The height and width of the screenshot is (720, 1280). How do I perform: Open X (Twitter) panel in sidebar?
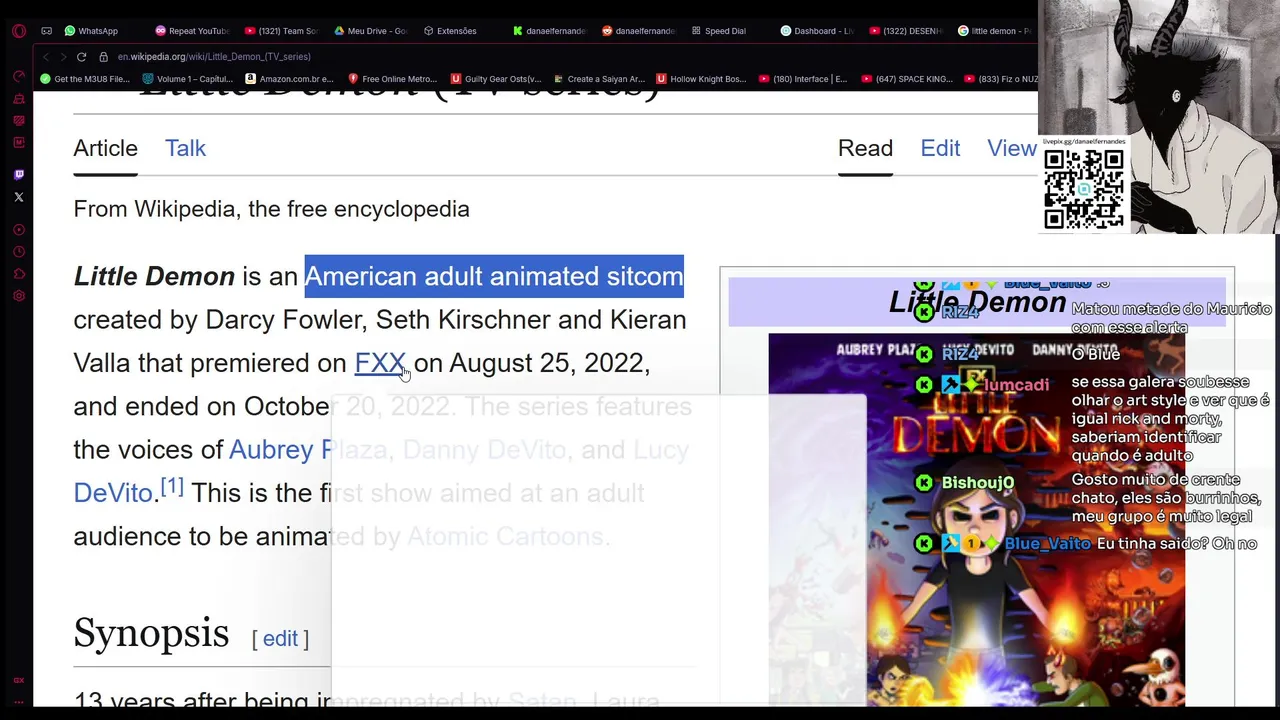[18, 197]
